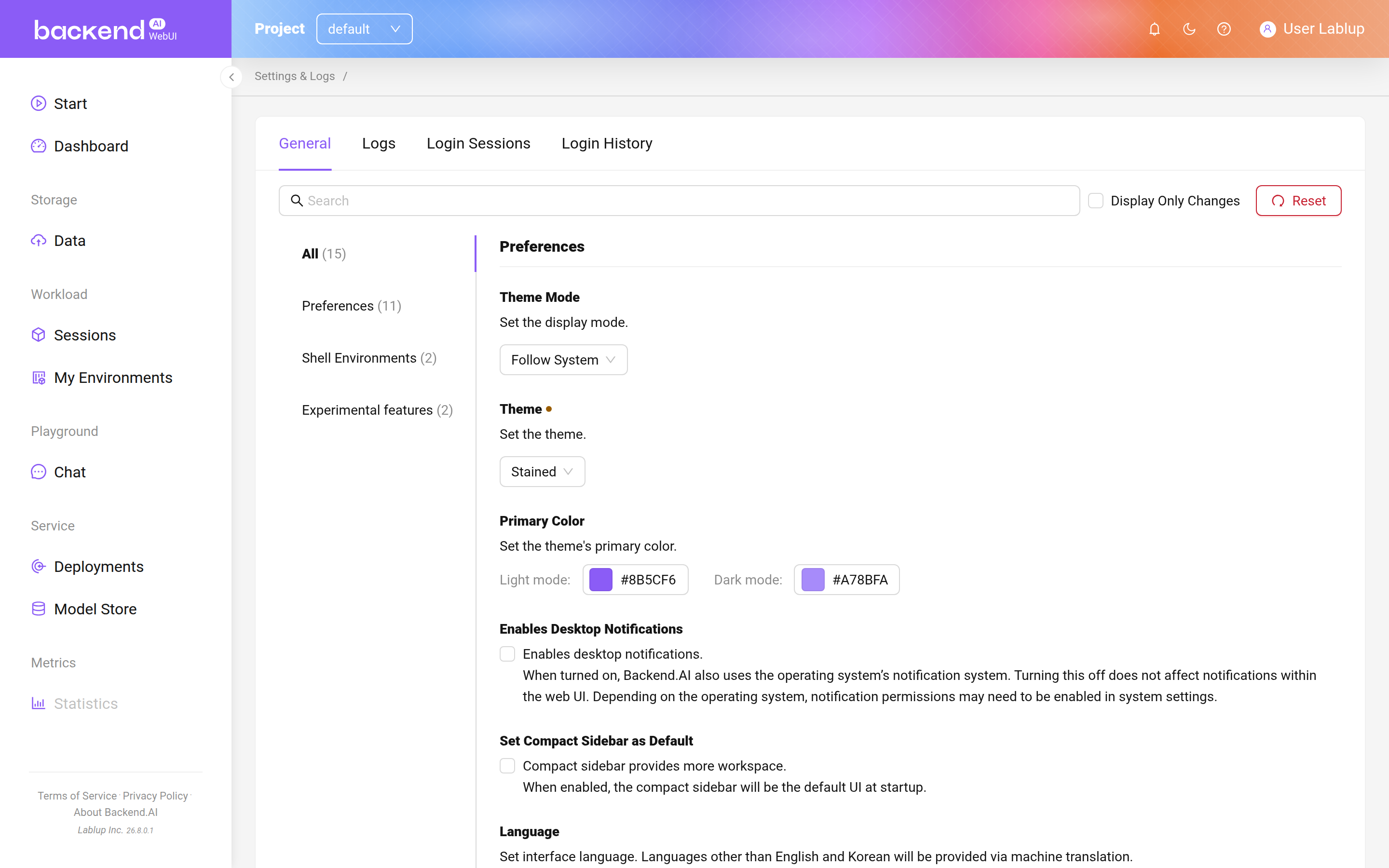Switch to the General tab
This screenshot has width=1389, height=868.
(x=305, y=144)
